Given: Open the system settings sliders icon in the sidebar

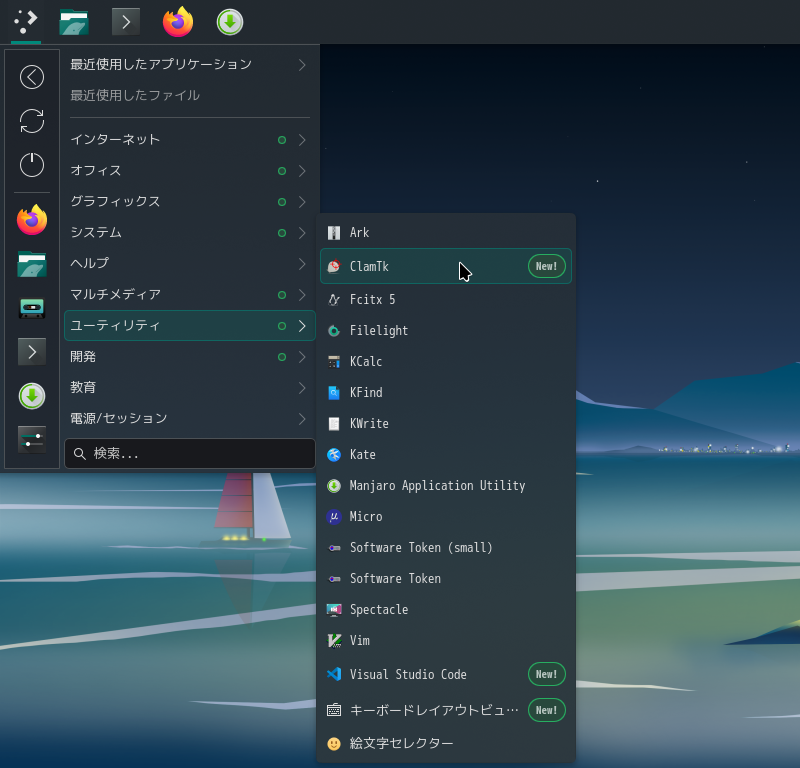Looking at the screenshot, I should [32, 440].
